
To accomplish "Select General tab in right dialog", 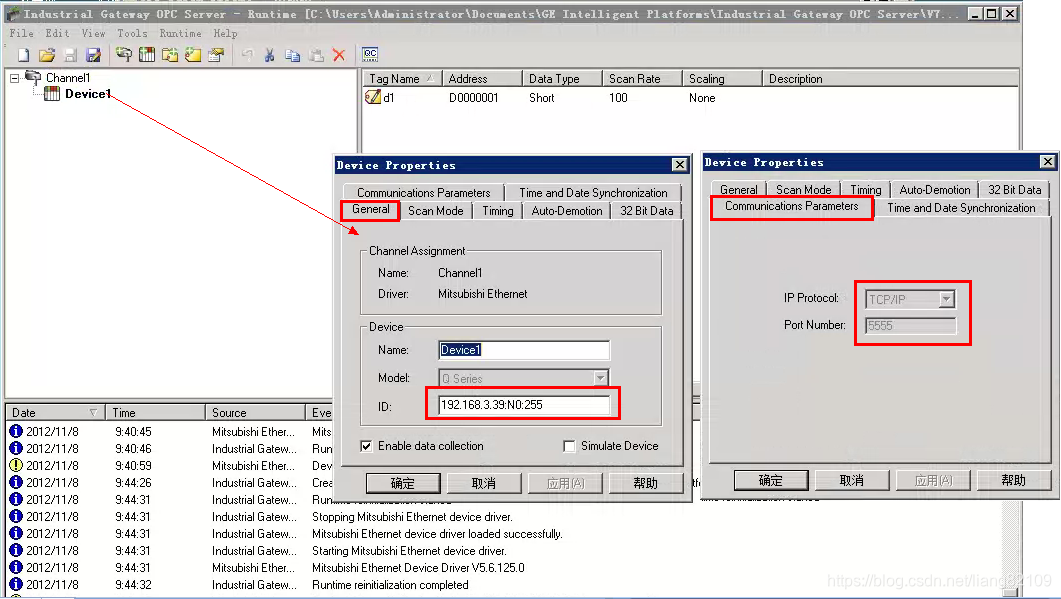I will tap(738, 190).
